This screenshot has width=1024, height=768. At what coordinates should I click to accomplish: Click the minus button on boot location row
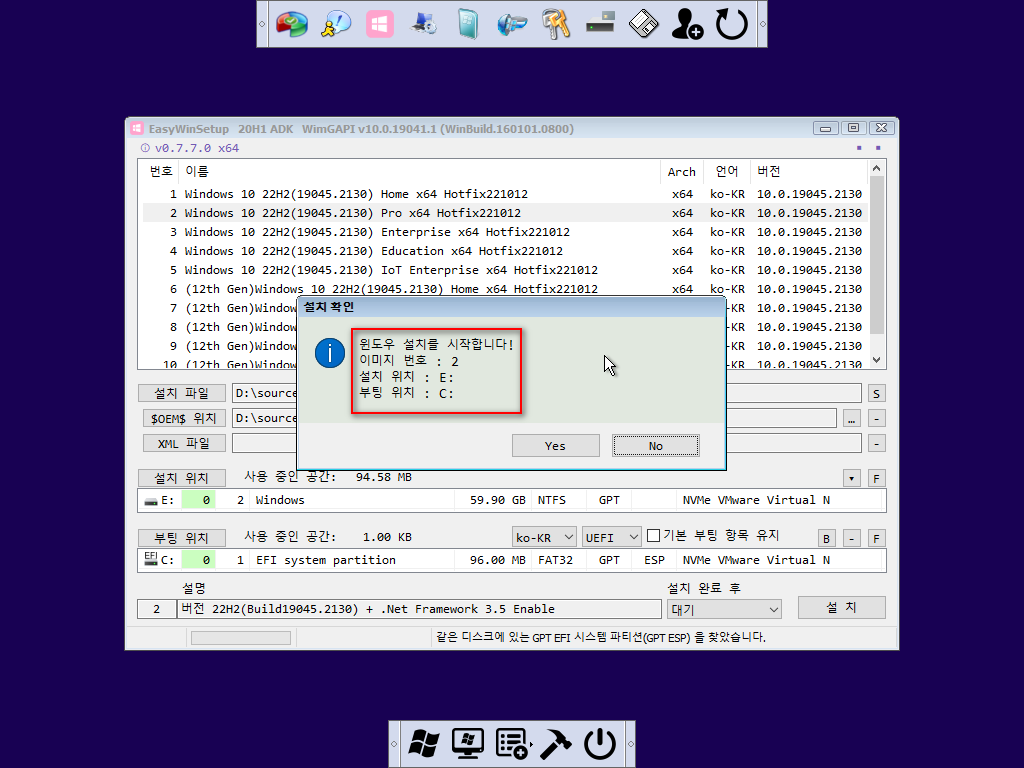point(852,538)
